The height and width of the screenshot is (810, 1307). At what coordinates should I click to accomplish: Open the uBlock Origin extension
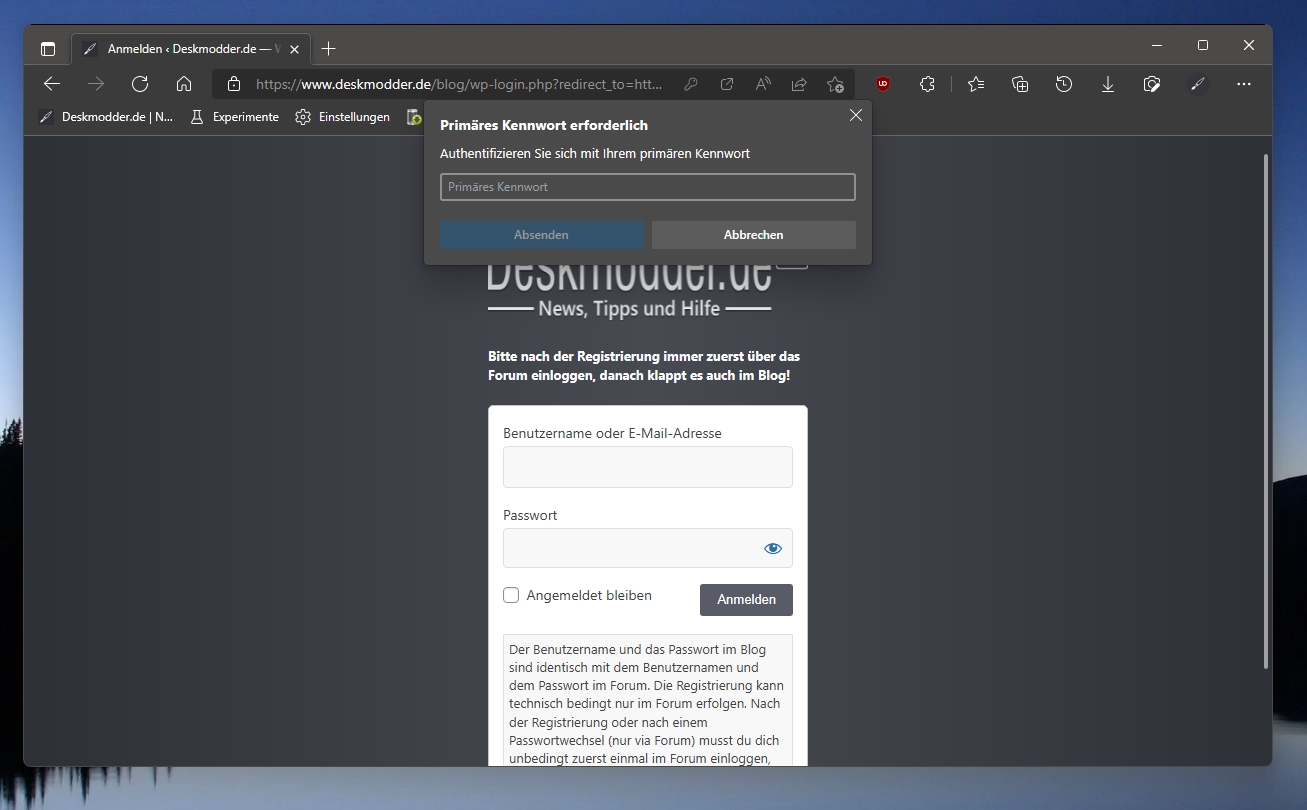pyautogui.click(x=883, y=84)
